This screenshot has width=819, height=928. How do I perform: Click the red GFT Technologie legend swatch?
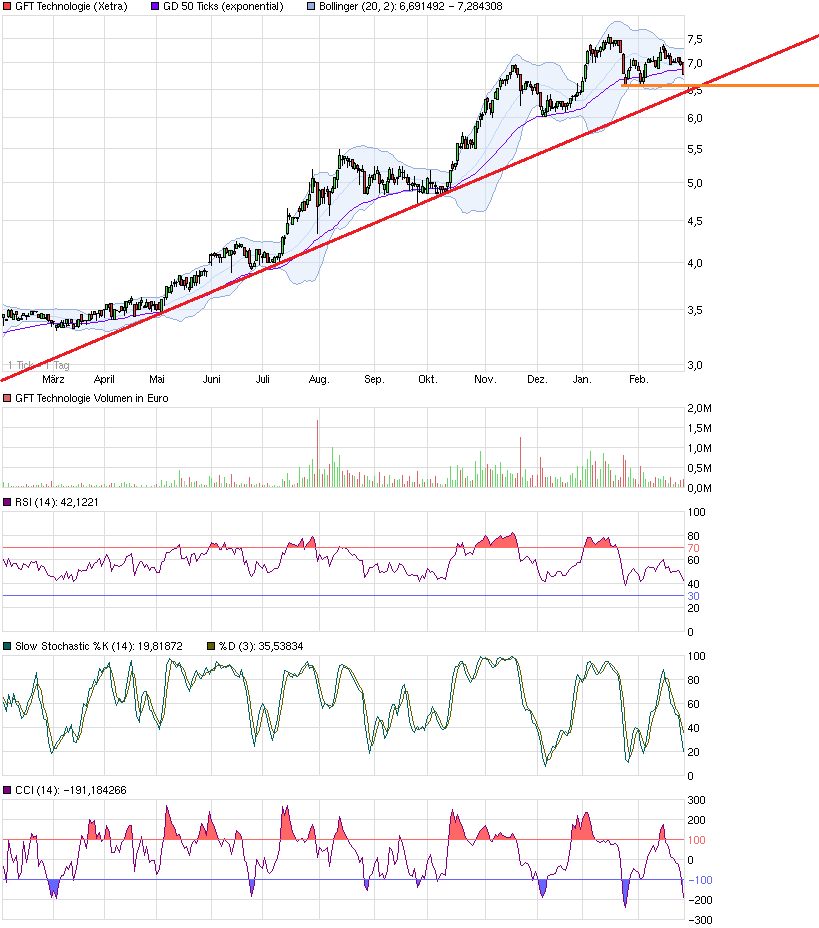click(7, 7)
